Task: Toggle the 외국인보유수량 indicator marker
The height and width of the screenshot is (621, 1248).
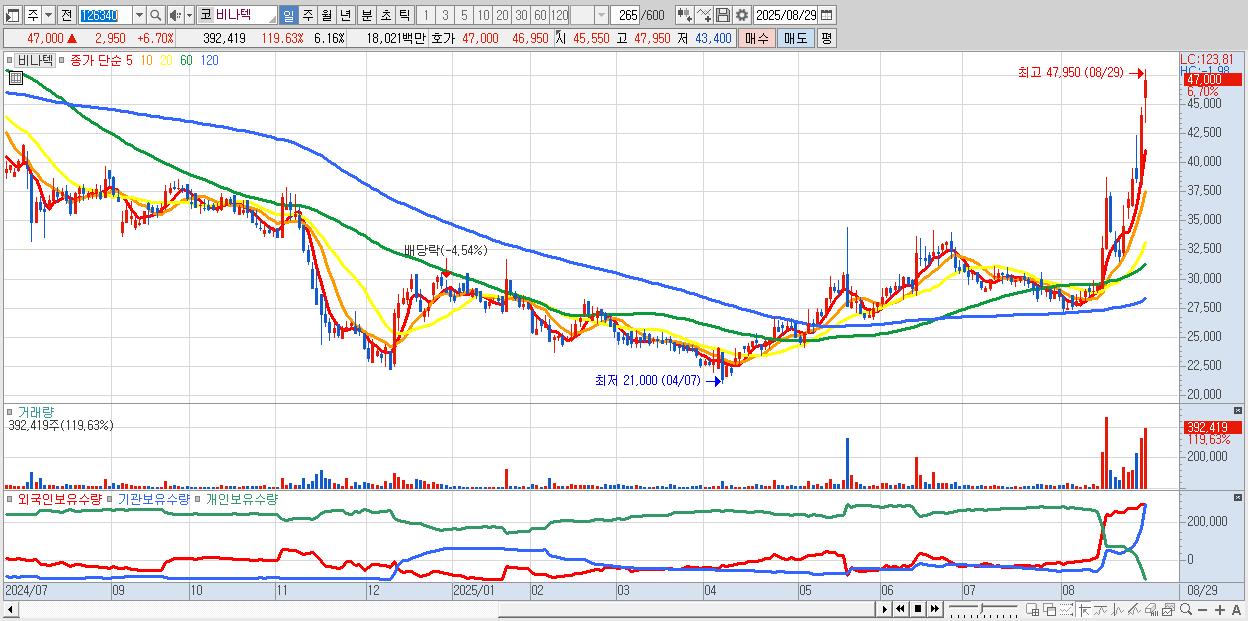Action: pyautogui.click(x=10, y=499)
